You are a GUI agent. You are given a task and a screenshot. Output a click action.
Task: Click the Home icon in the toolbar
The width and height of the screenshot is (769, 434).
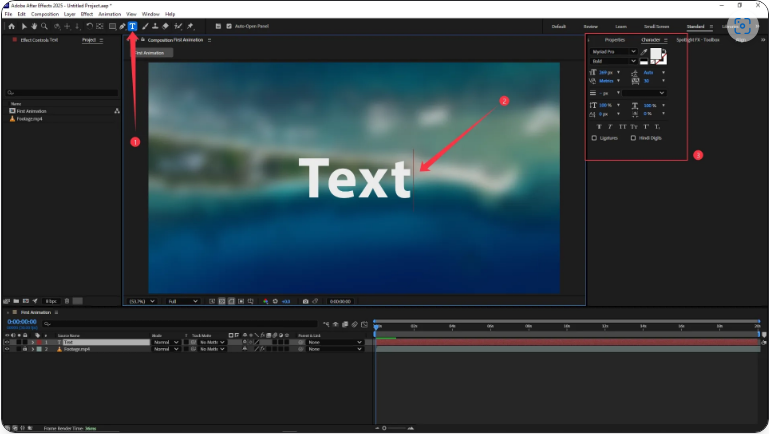click(x=11, y=26)
